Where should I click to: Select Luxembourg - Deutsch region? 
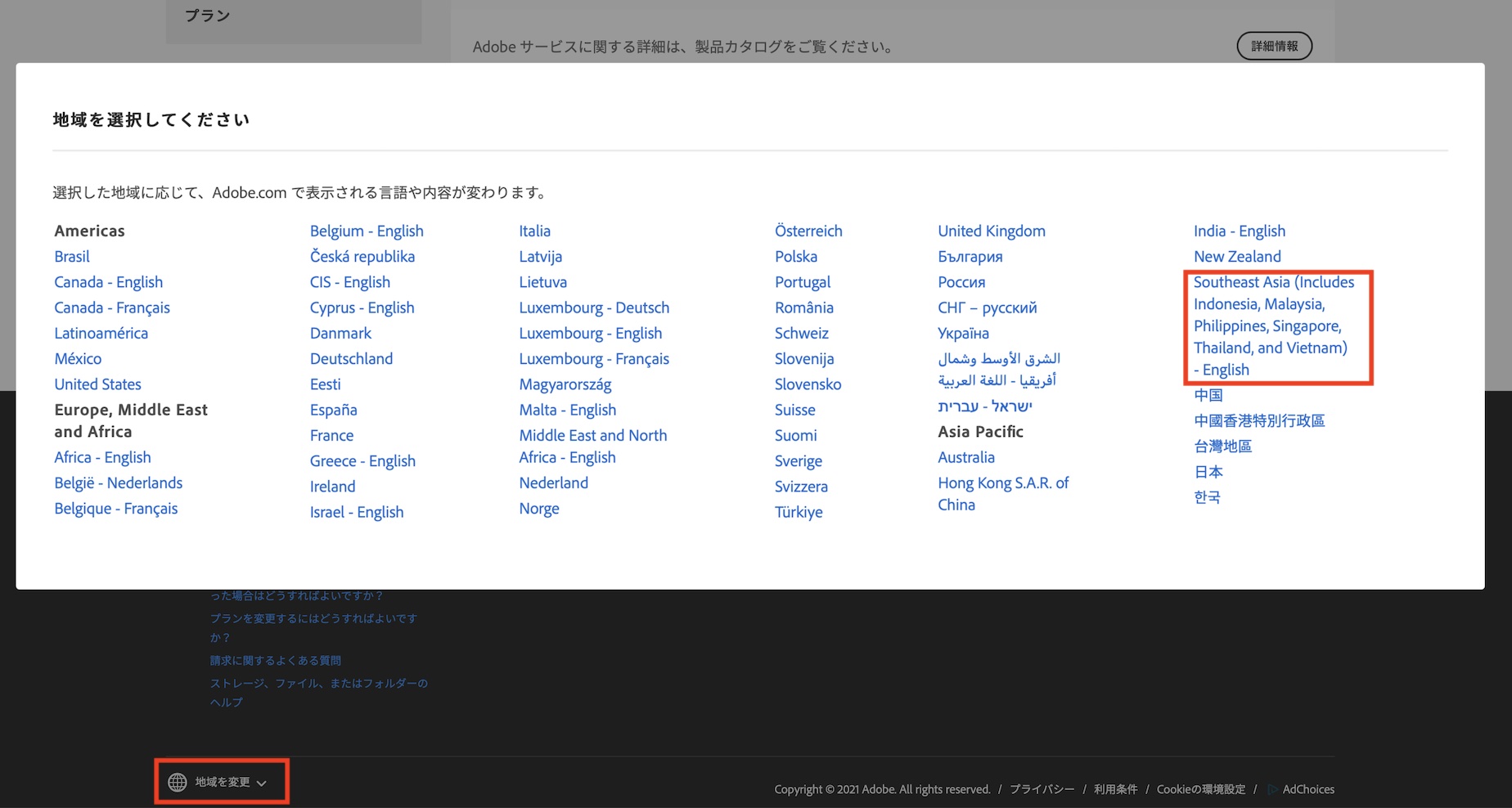tap(594, 307)
